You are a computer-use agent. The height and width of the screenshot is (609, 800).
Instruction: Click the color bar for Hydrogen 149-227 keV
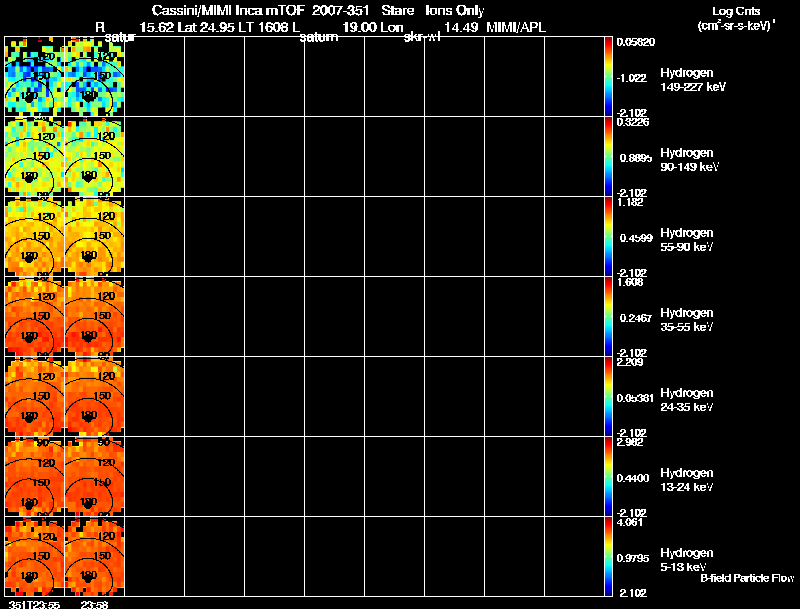(608, 76)
